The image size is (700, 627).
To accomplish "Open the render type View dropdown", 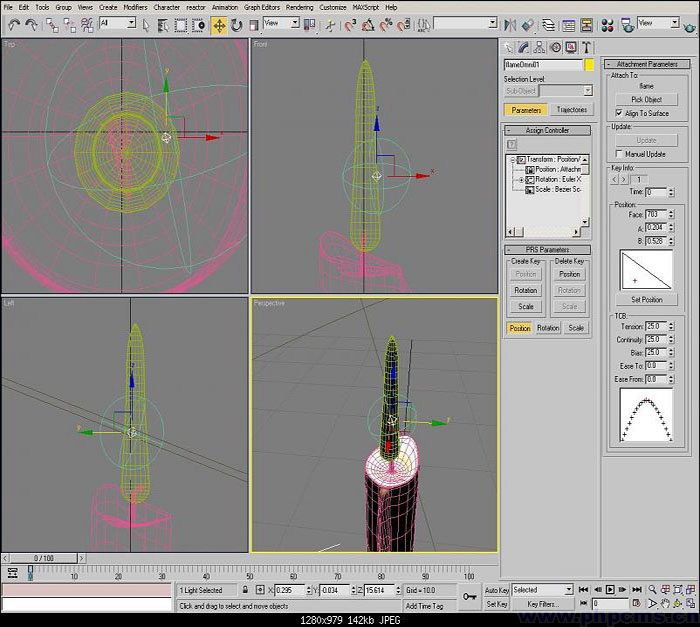I will pyautogui.click(x=658, y=22).
